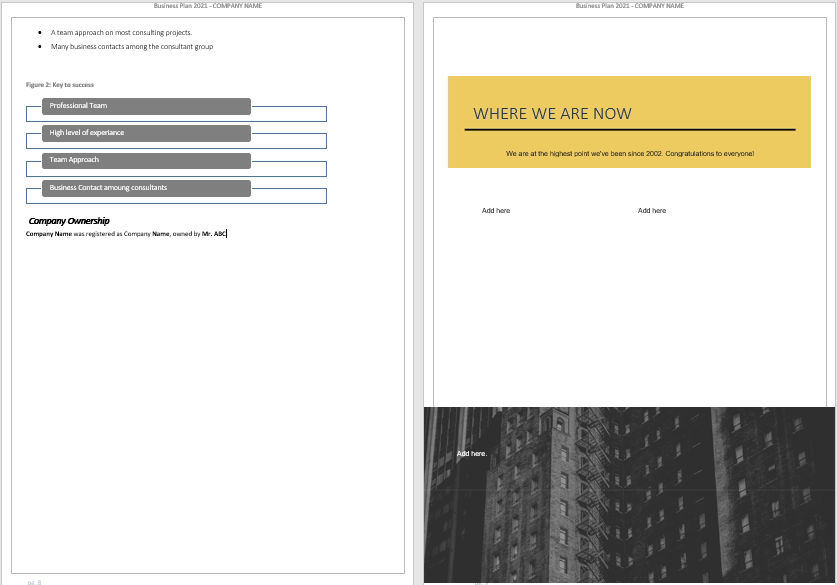Click the 'Many business contacts' bullet line

point(131,47)
